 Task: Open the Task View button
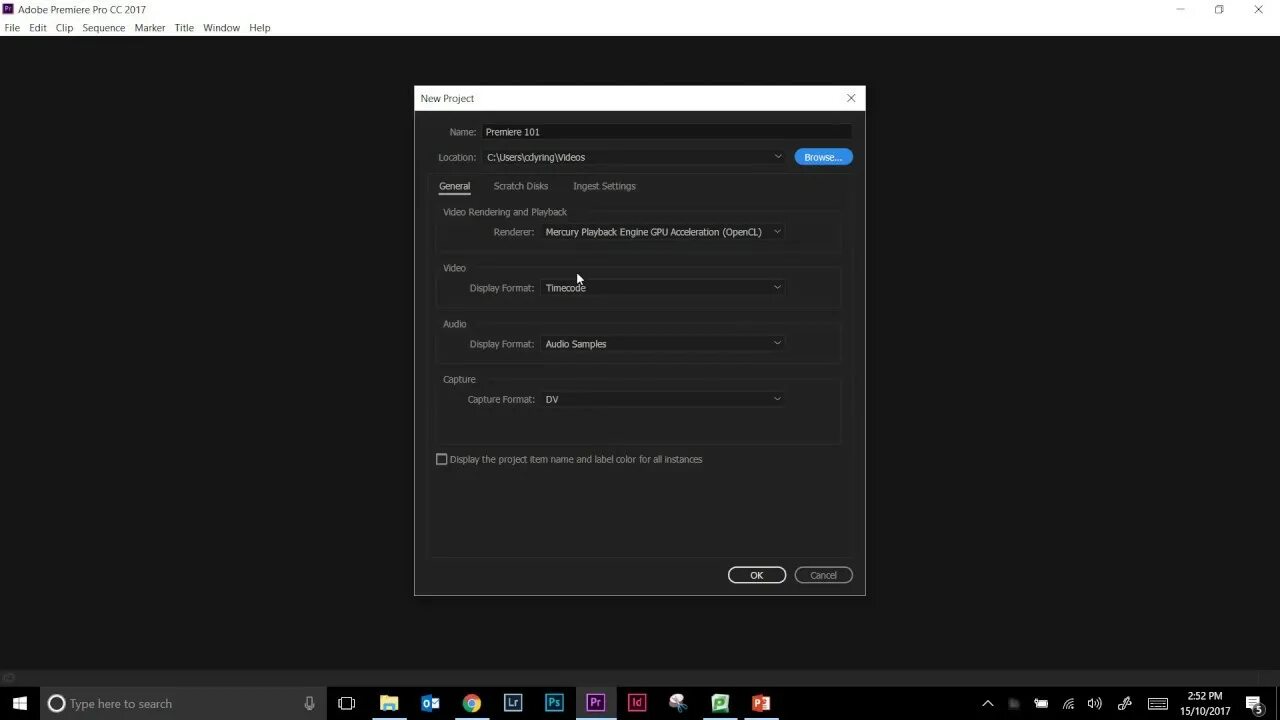coord(346,703)
